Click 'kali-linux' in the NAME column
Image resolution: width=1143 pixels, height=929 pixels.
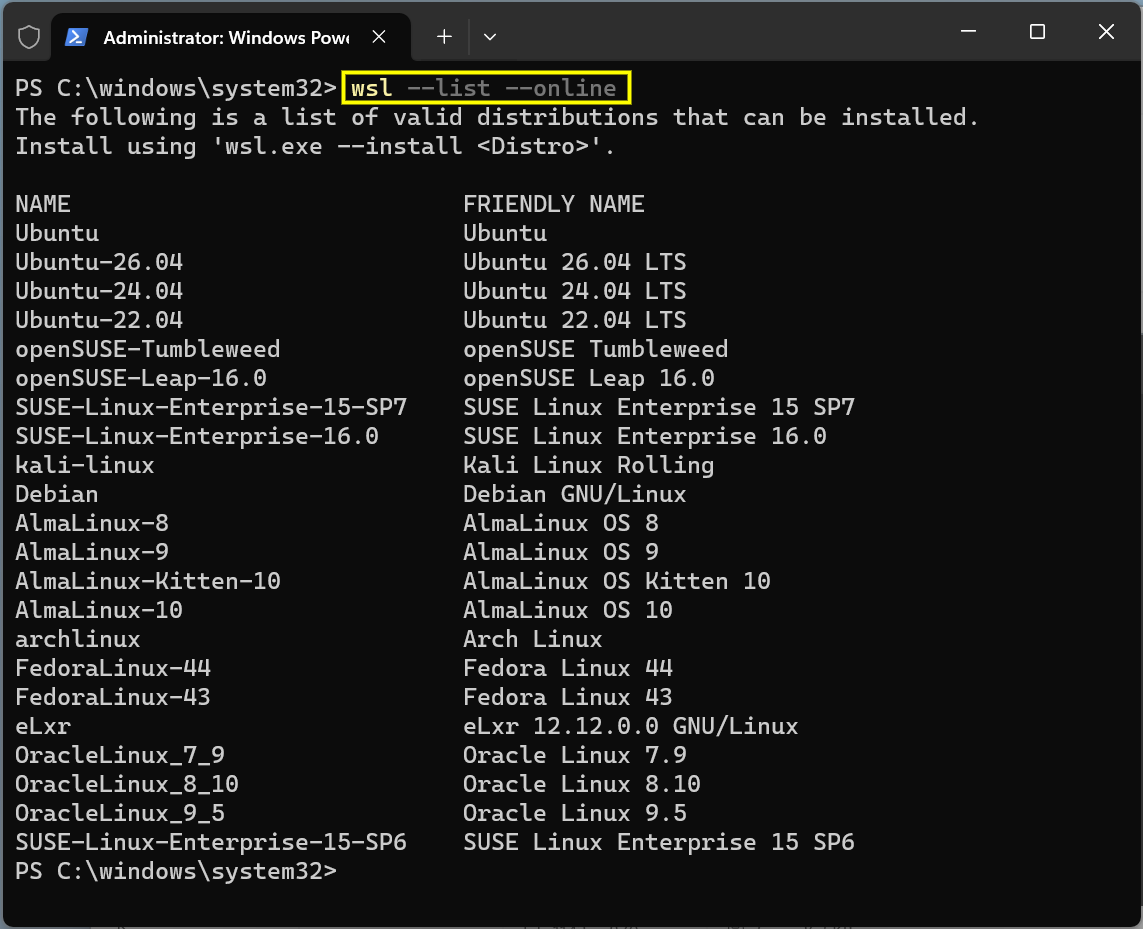(85, 465)
